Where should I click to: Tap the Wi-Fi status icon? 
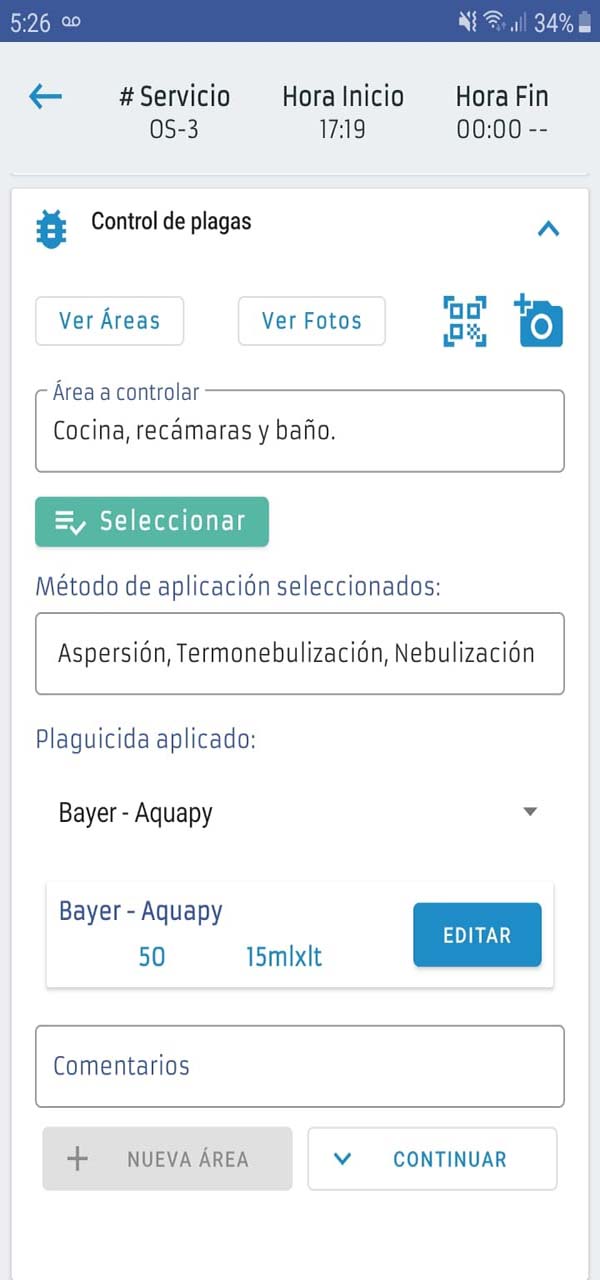coord(494,22)
